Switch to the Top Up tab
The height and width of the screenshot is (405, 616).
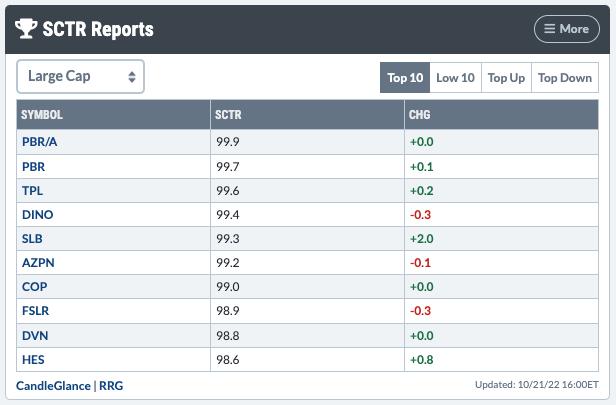pyautogui.click(x=506, y=78)
